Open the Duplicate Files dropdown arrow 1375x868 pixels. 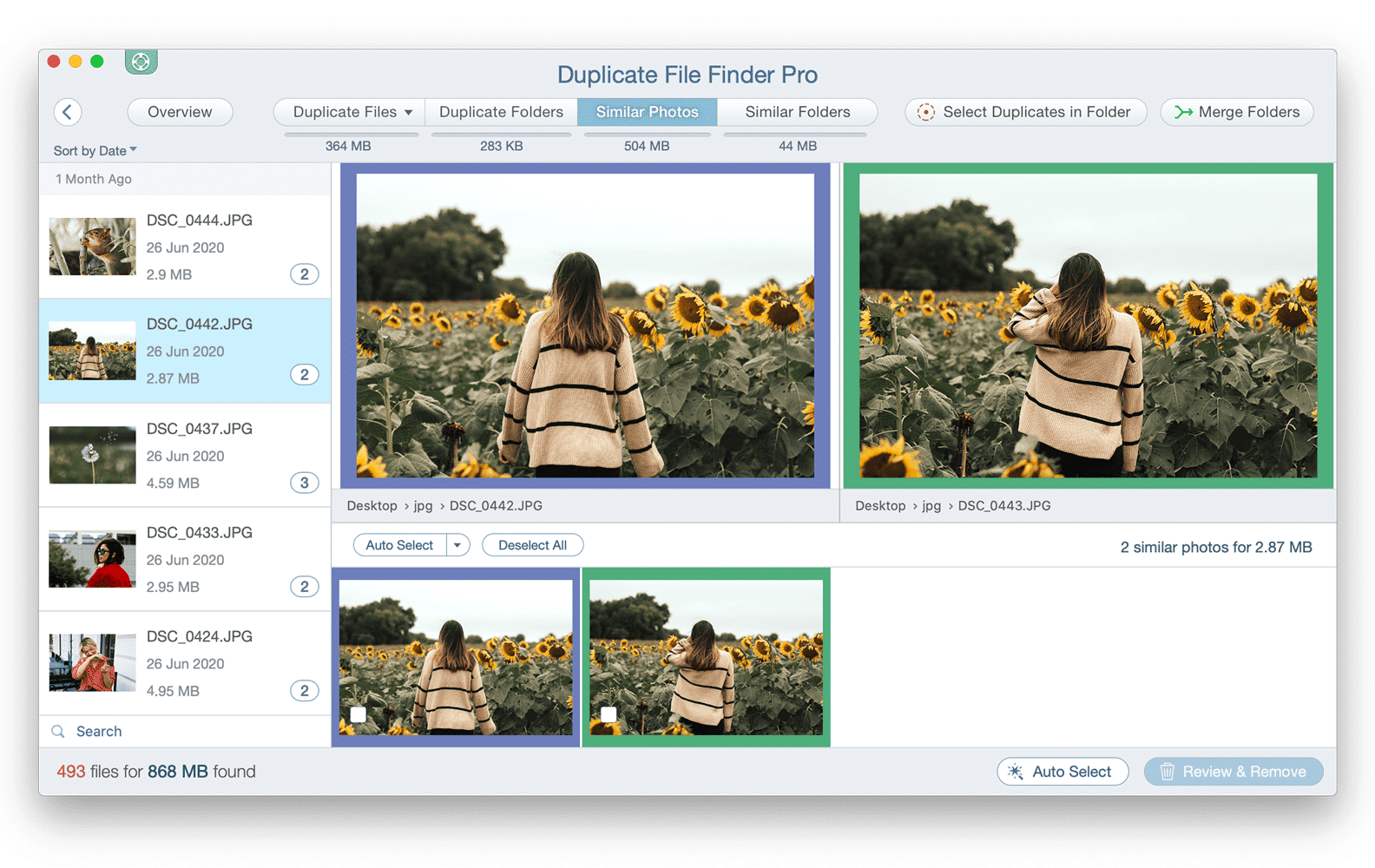tap(408, 113)
